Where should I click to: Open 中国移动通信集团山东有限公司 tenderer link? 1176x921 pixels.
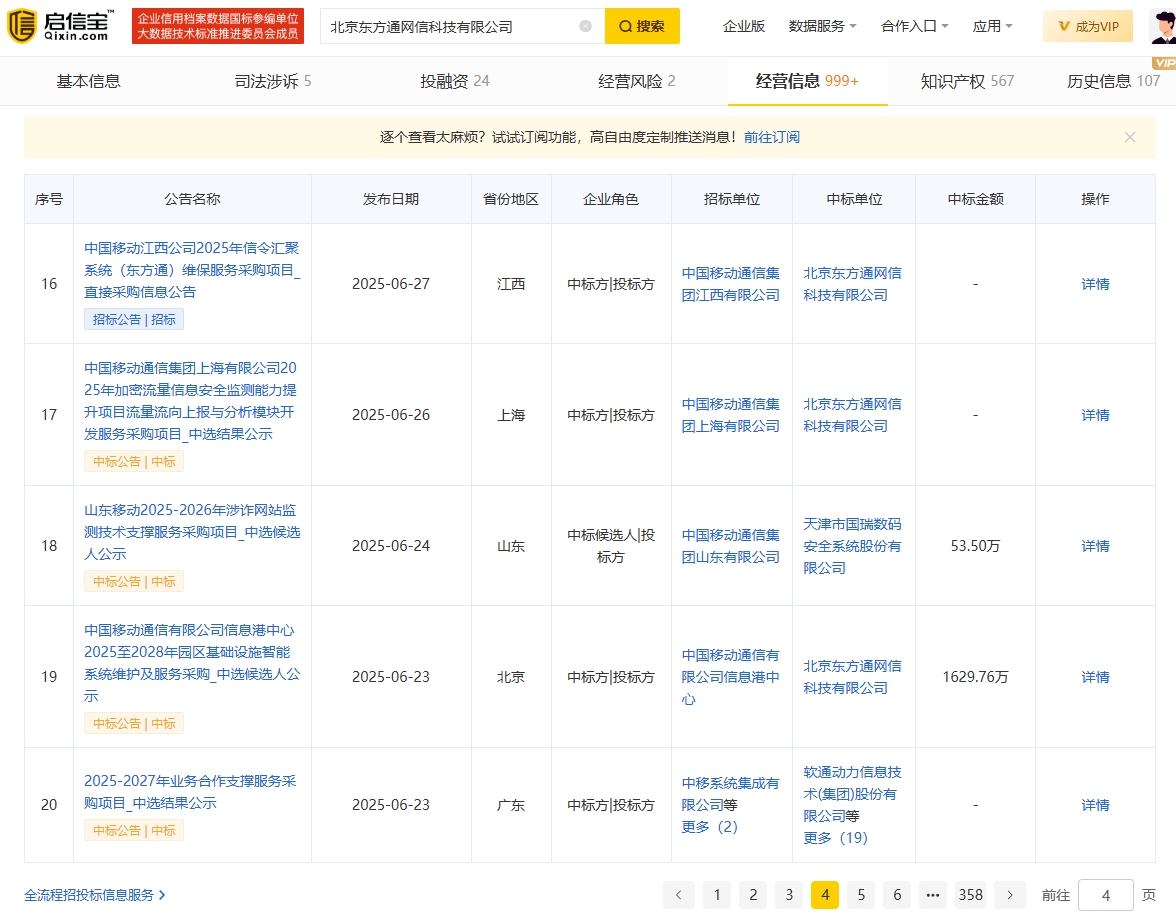730,546
